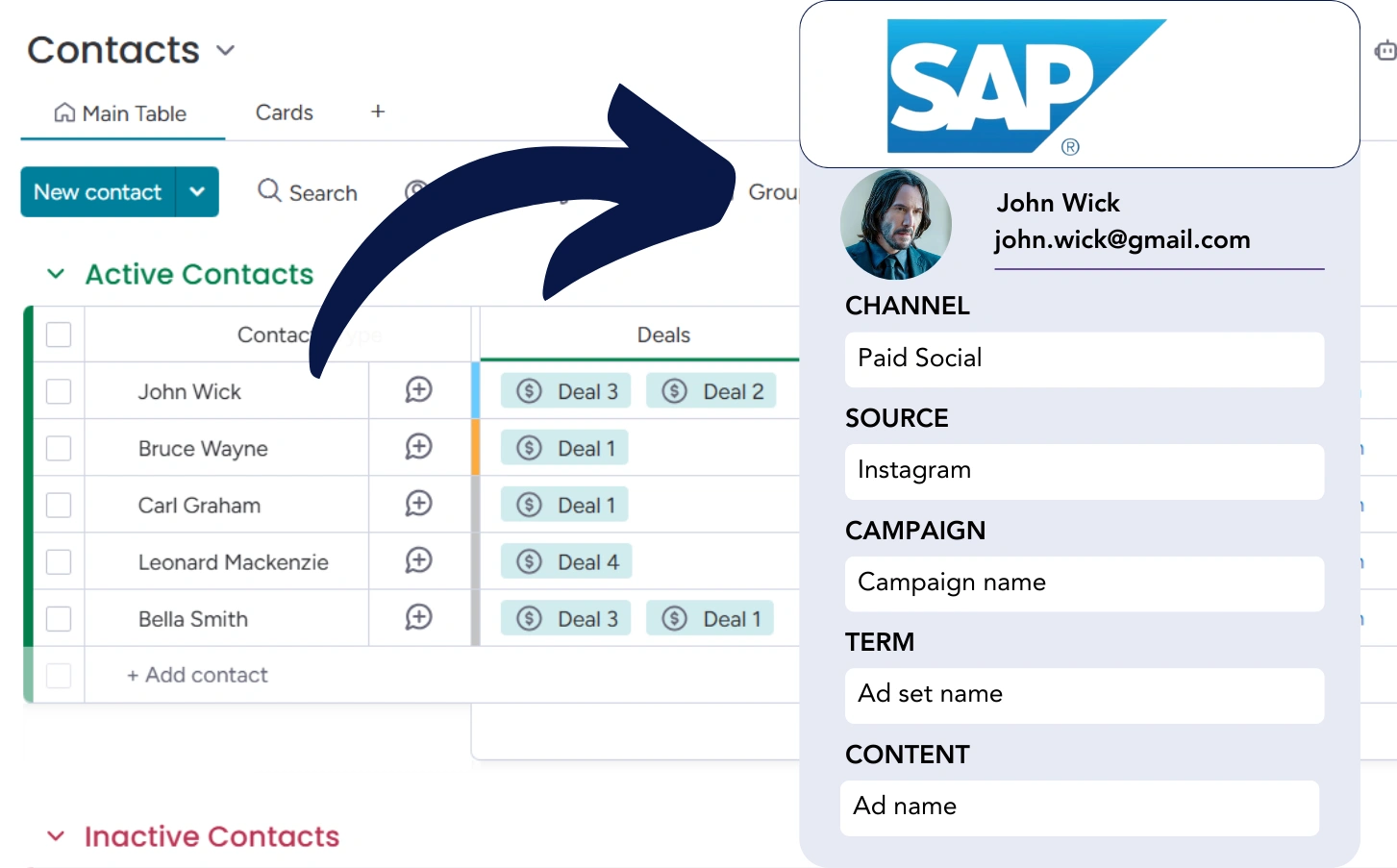The height and width of the screenshot is (868, 1397).
Task: Click Bella Smith name cell
Action: point(193,618)
